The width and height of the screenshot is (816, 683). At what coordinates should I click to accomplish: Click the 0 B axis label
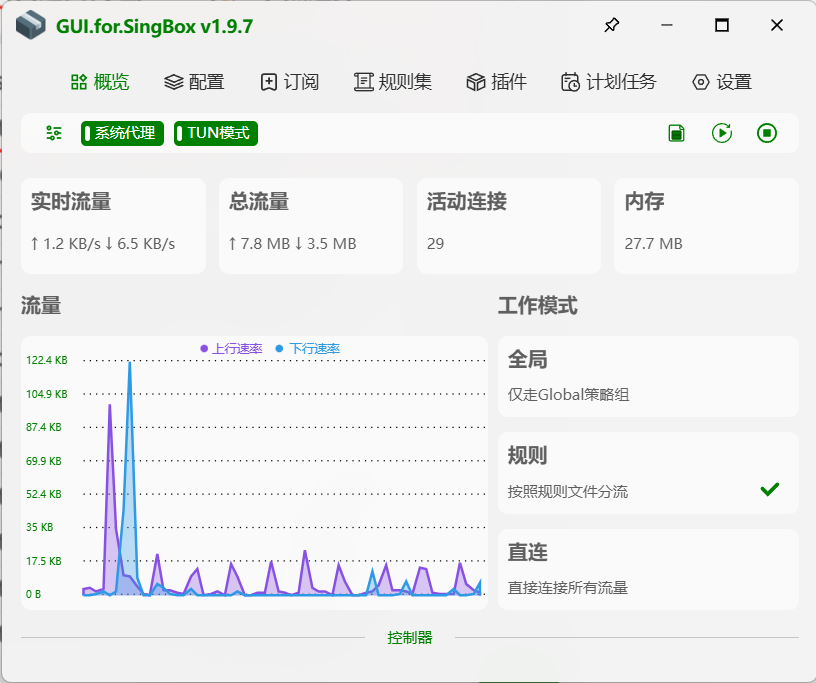tap(33, 594)
